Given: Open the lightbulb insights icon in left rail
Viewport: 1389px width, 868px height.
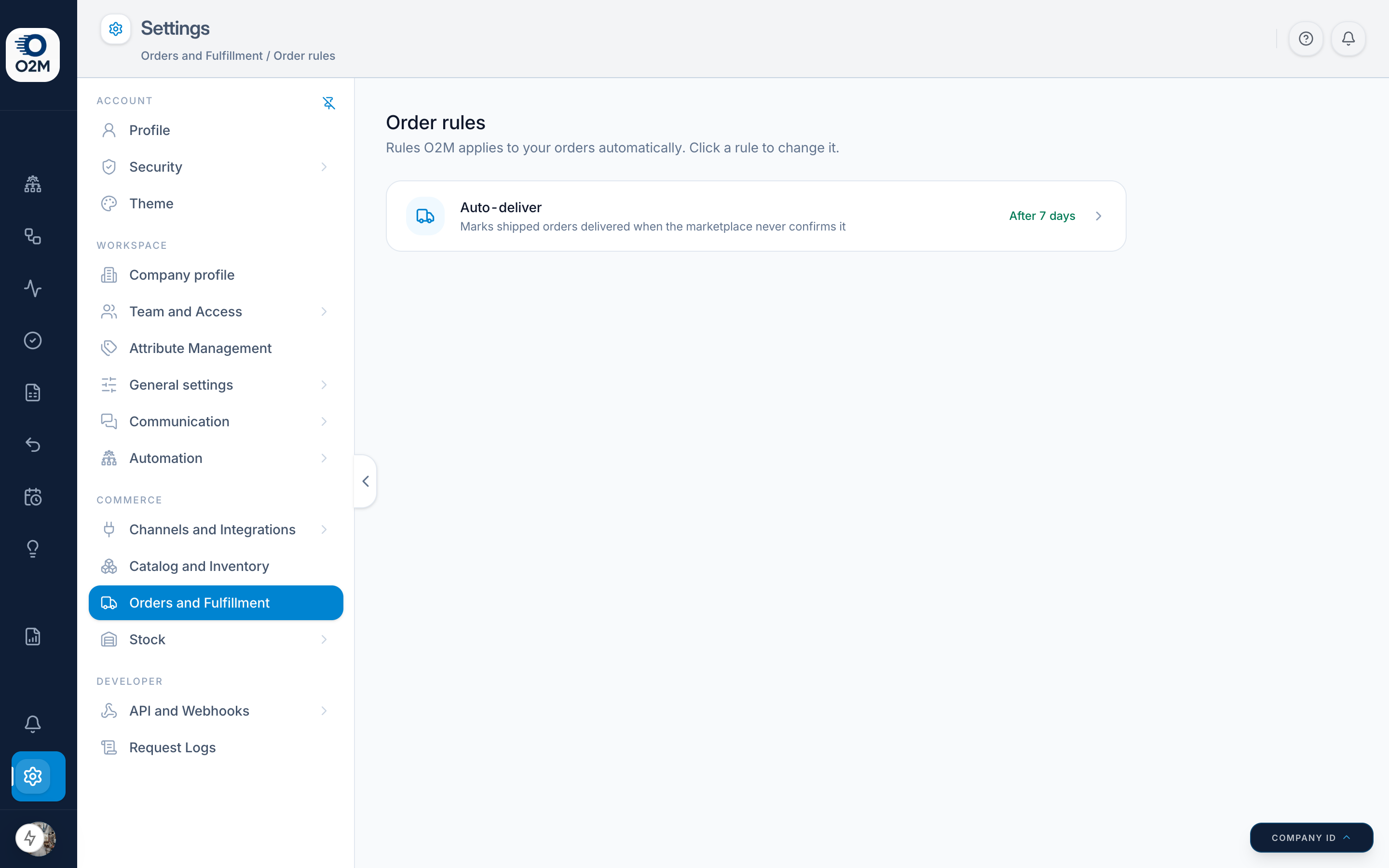Looking at the screenshot, I should click(x=33, y=549).
